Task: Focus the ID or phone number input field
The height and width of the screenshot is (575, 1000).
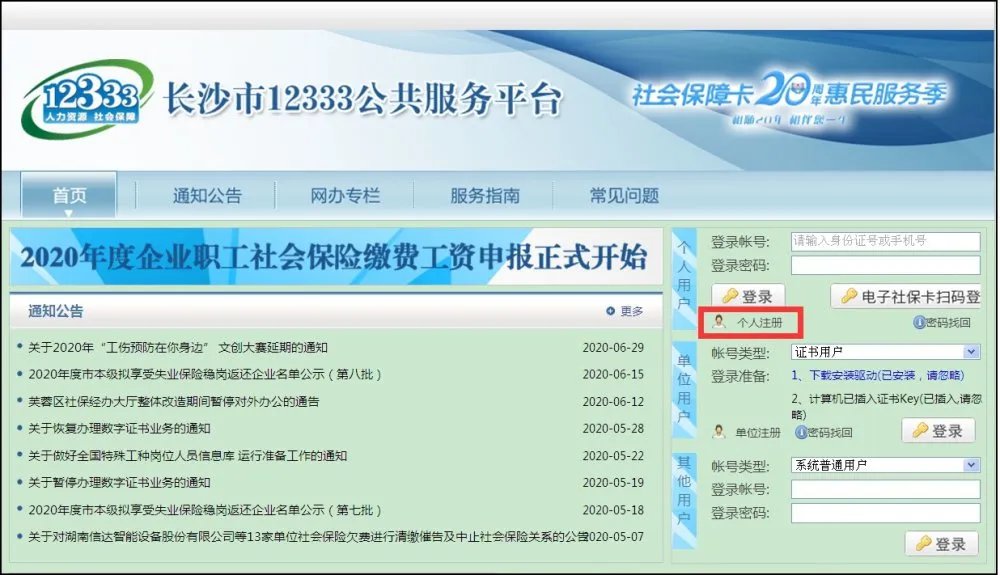Action: pyautogui.click(x=885, y=241)
